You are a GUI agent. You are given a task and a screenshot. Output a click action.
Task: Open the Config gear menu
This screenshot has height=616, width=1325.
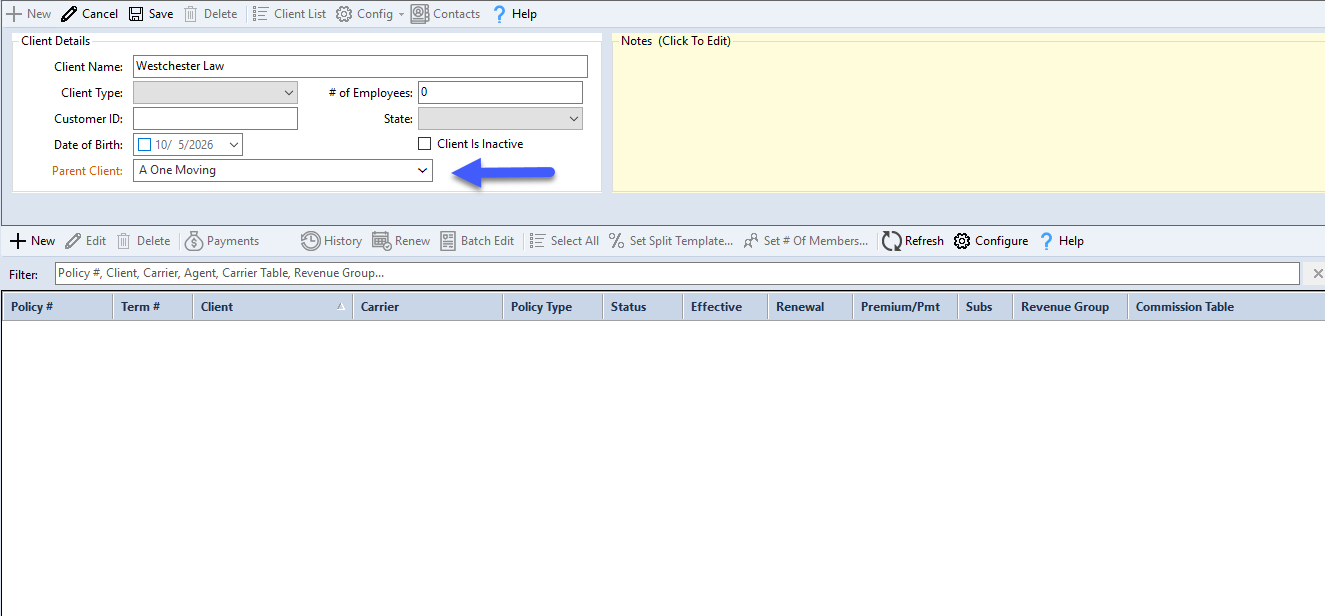[364, 14]
